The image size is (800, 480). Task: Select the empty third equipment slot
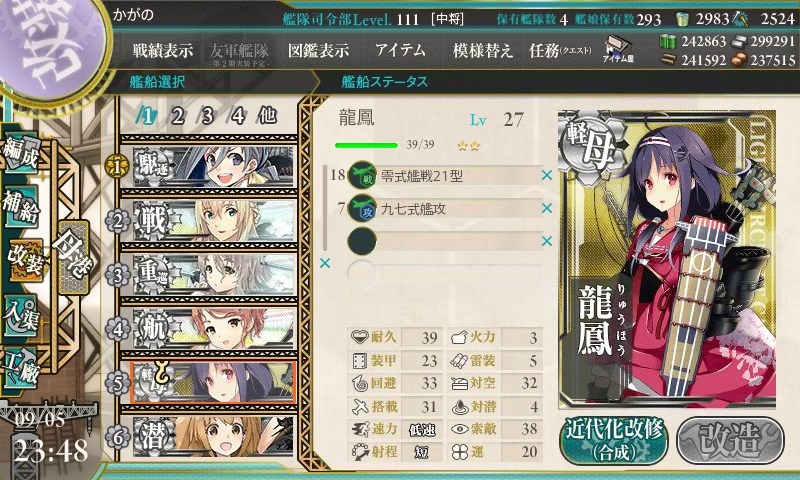click(444, 241)
